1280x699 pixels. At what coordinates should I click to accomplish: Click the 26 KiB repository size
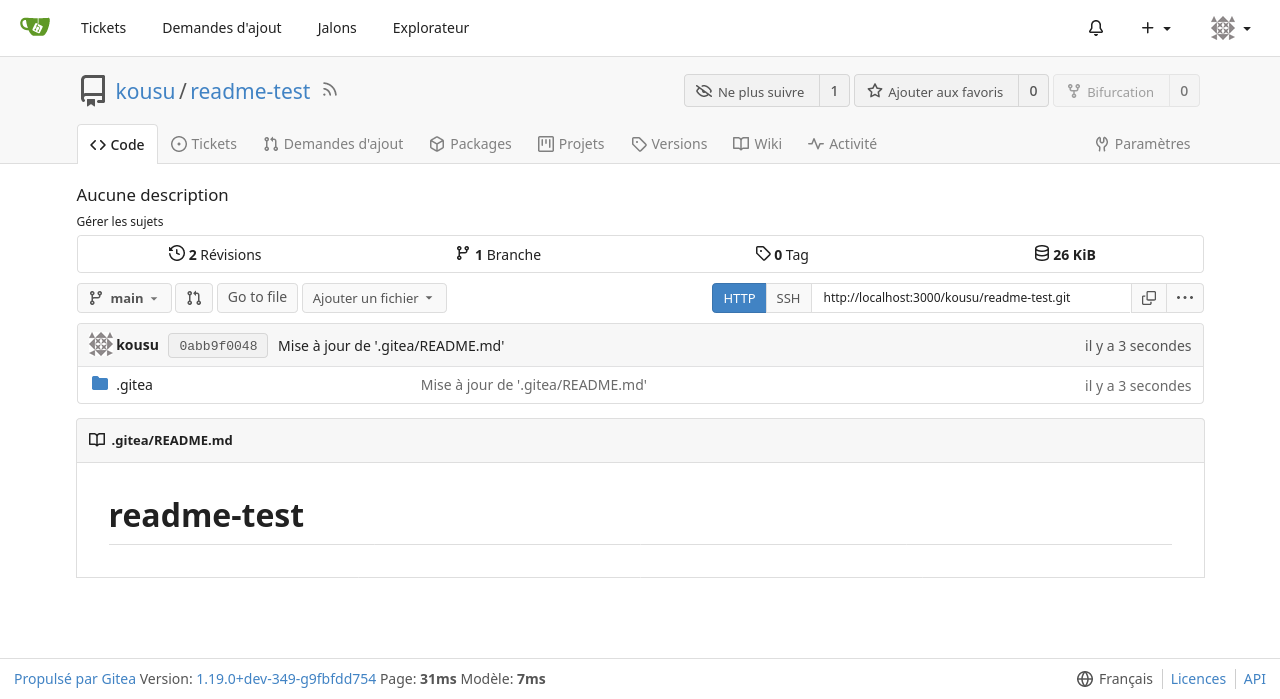[x=1065, y=254]
